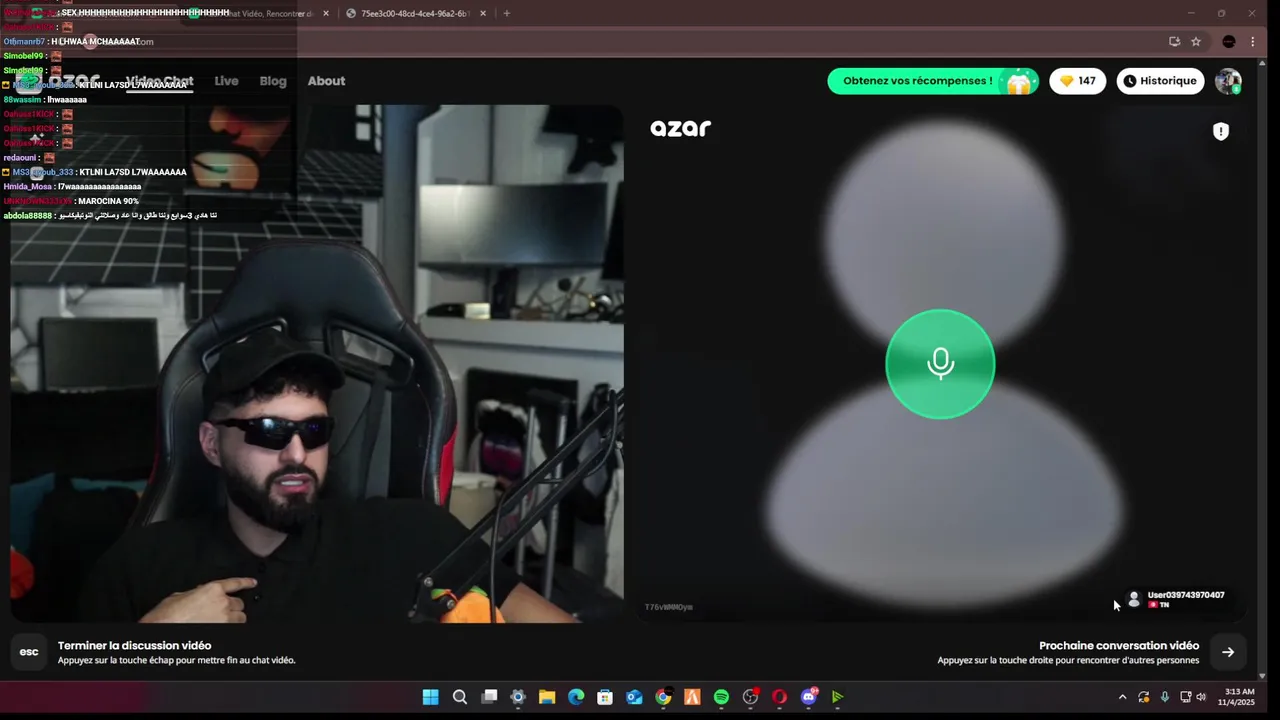The height and width of the screenshot is (720, 1280).
Task: Open the Windows Start menu
Action: 430,697
